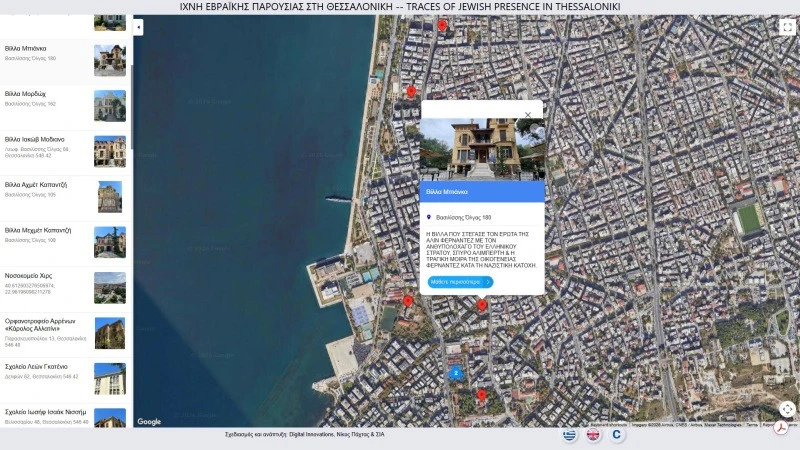Collapse the sidebar with left arrow
This screenshot has width=800, height=450.
click(x=138, y=27)
